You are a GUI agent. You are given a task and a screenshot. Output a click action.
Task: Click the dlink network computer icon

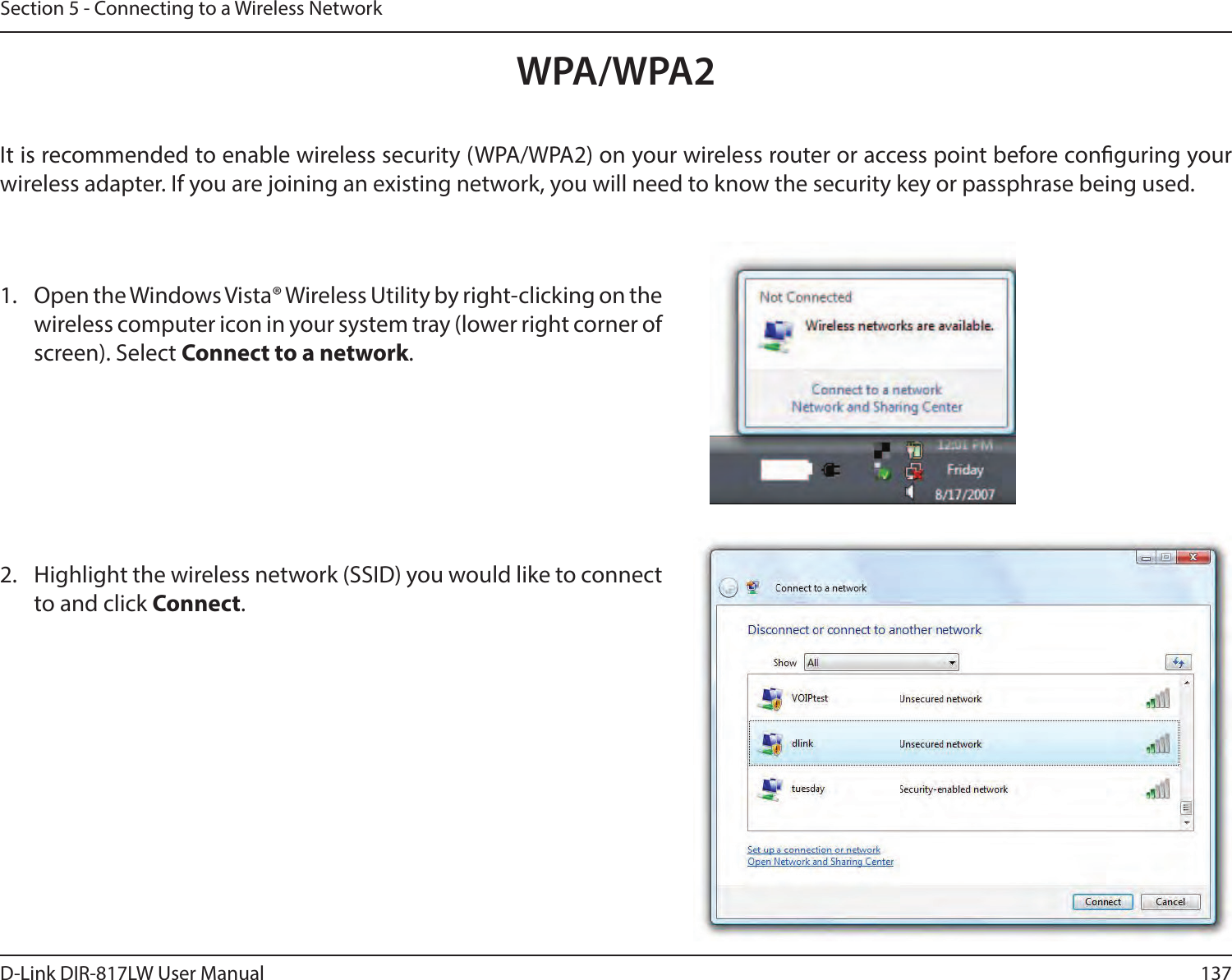[x=771, y=744]
